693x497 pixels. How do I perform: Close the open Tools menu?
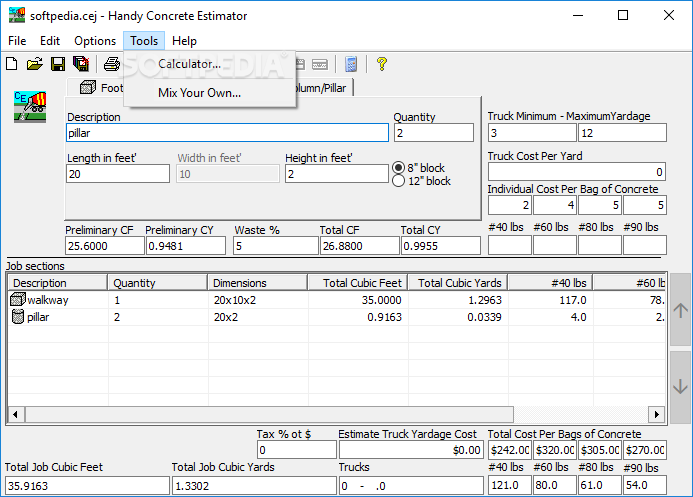click(144, 41)
